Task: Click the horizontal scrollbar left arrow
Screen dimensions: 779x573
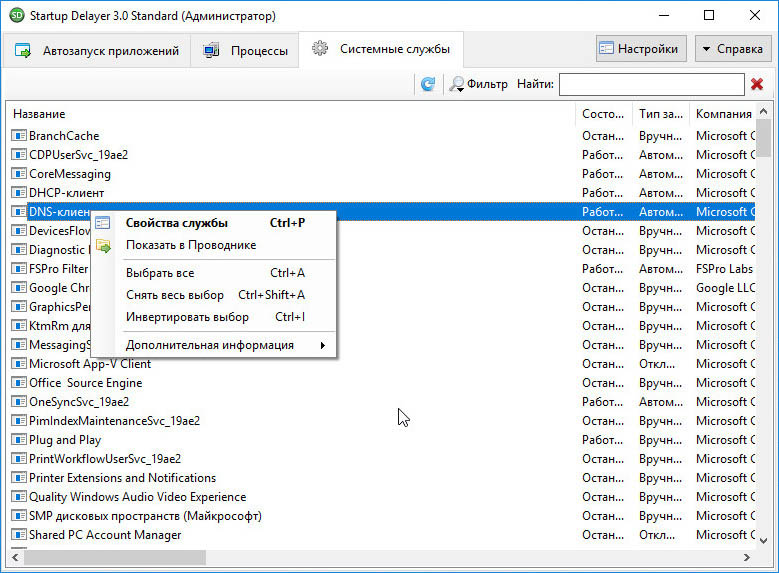Action: coord(15,558)
